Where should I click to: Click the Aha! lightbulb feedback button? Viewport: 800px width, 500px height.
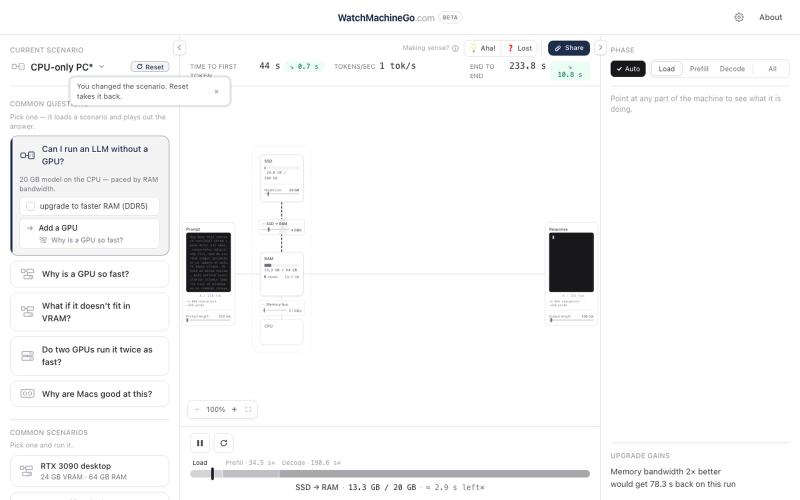(x=483, y=48)
